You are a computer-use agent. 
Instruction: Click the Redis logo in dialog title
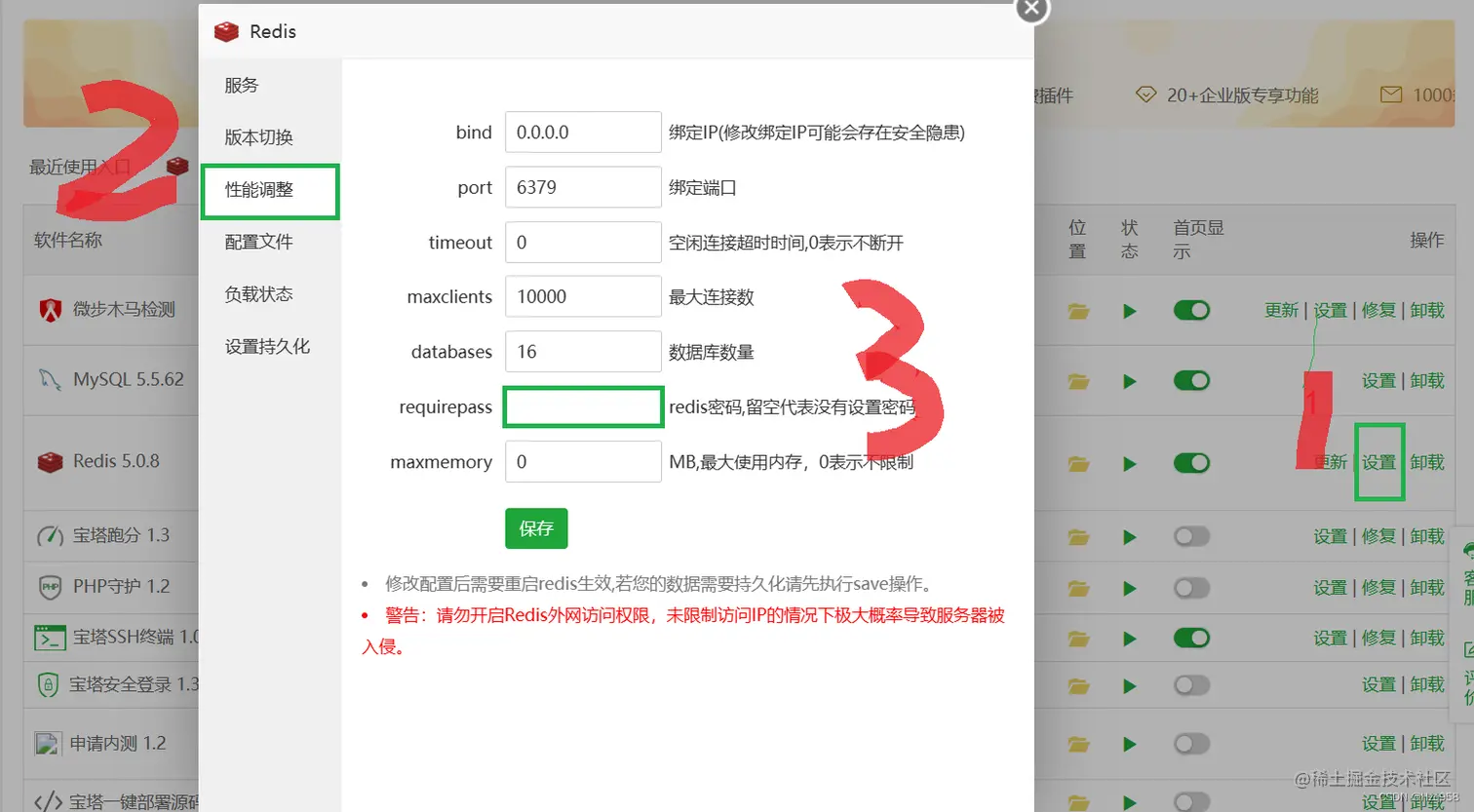coord(226,31)
